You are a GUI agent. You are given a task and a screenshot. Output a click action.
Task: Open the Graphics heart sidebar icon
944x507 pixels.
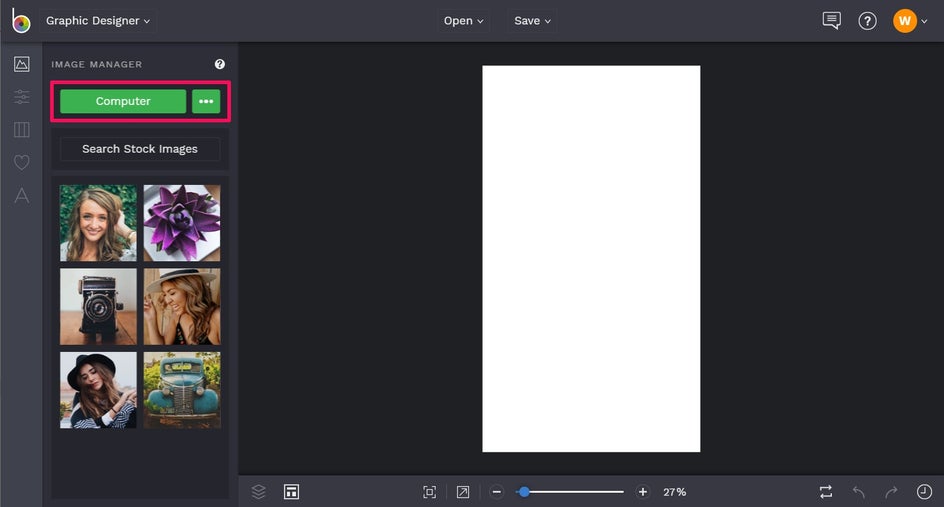[x=22, y=162]
